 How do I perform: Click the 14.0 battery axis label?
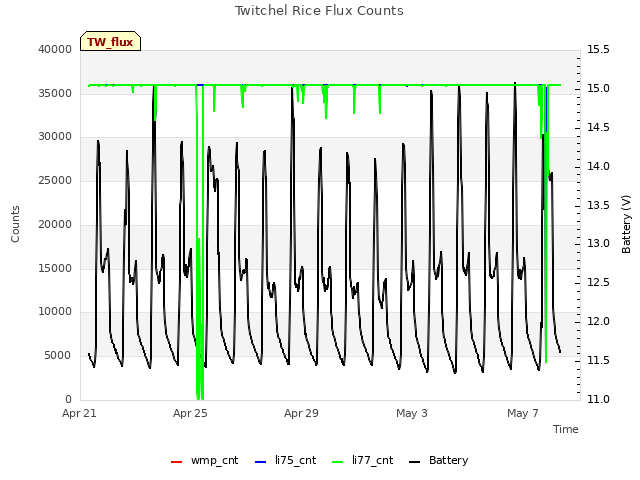coord(598,166)
